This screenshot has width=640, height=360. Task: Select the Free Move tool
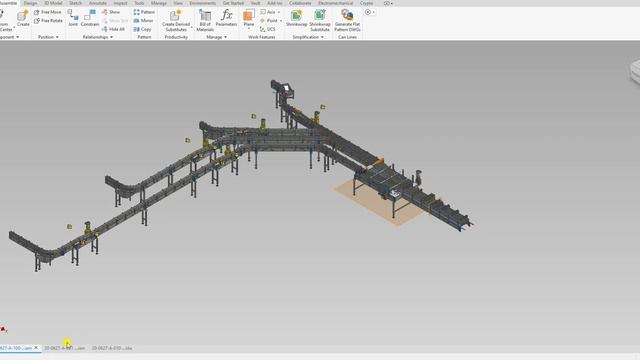(x=48, y=12)
